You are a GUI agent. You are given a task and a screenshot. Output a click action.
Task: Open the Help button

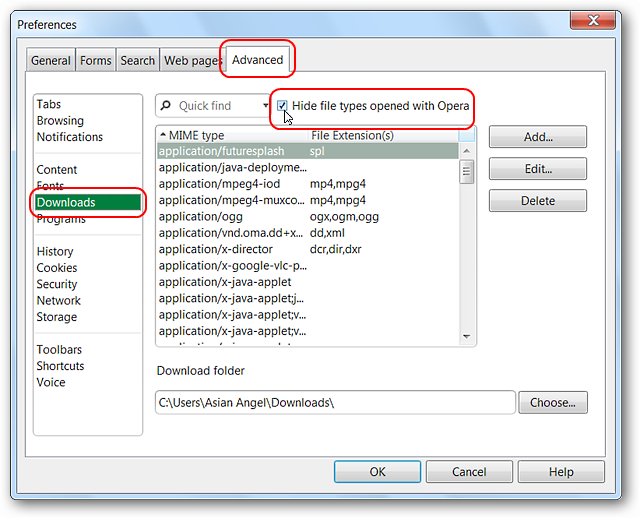click(x=561, y=472)
